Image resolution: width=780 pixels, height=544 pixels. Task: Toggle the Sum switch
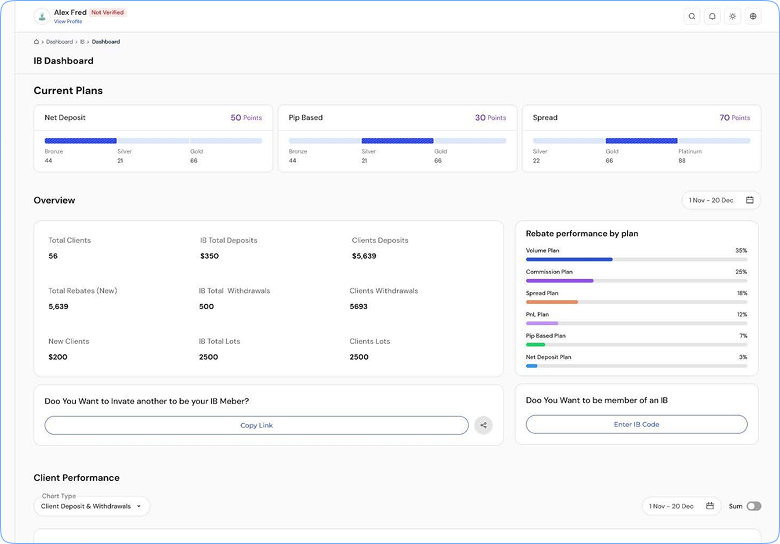click(x=754, y=506)
